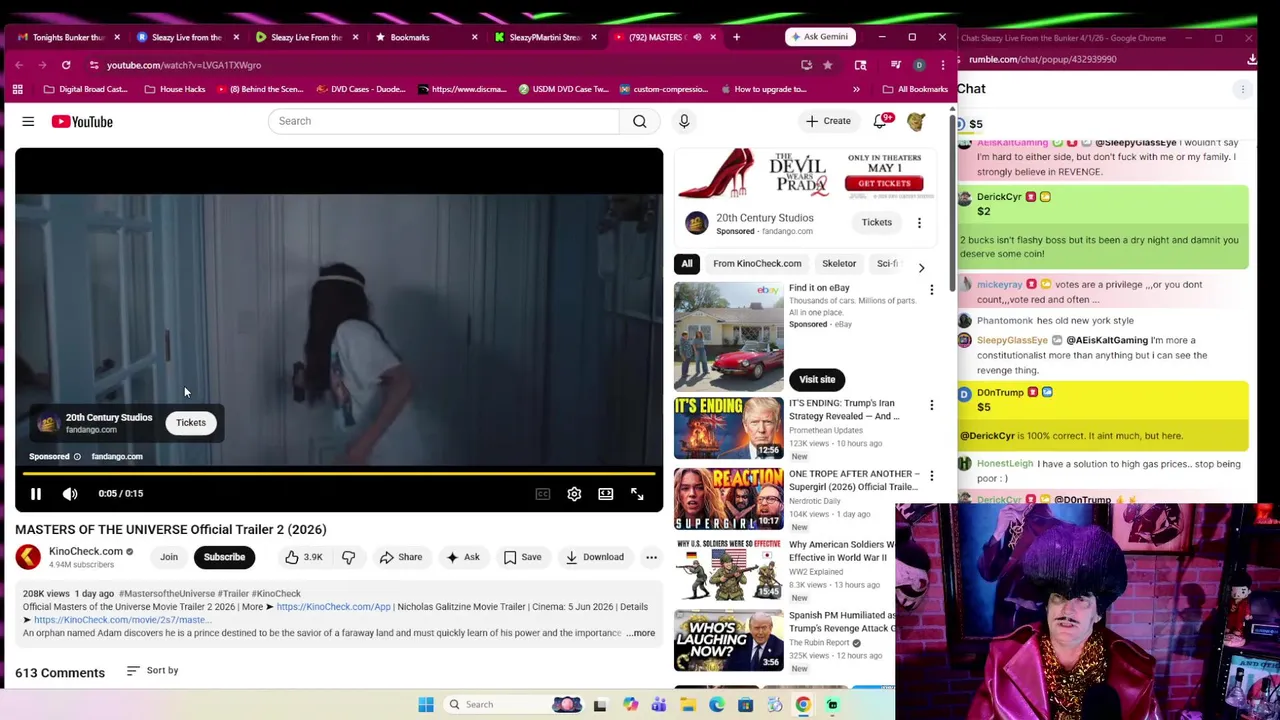Open the House Hacks bookmark folder
This screenshot has width=1280, height=720.
pyautogui.click(x=175, y=89)
